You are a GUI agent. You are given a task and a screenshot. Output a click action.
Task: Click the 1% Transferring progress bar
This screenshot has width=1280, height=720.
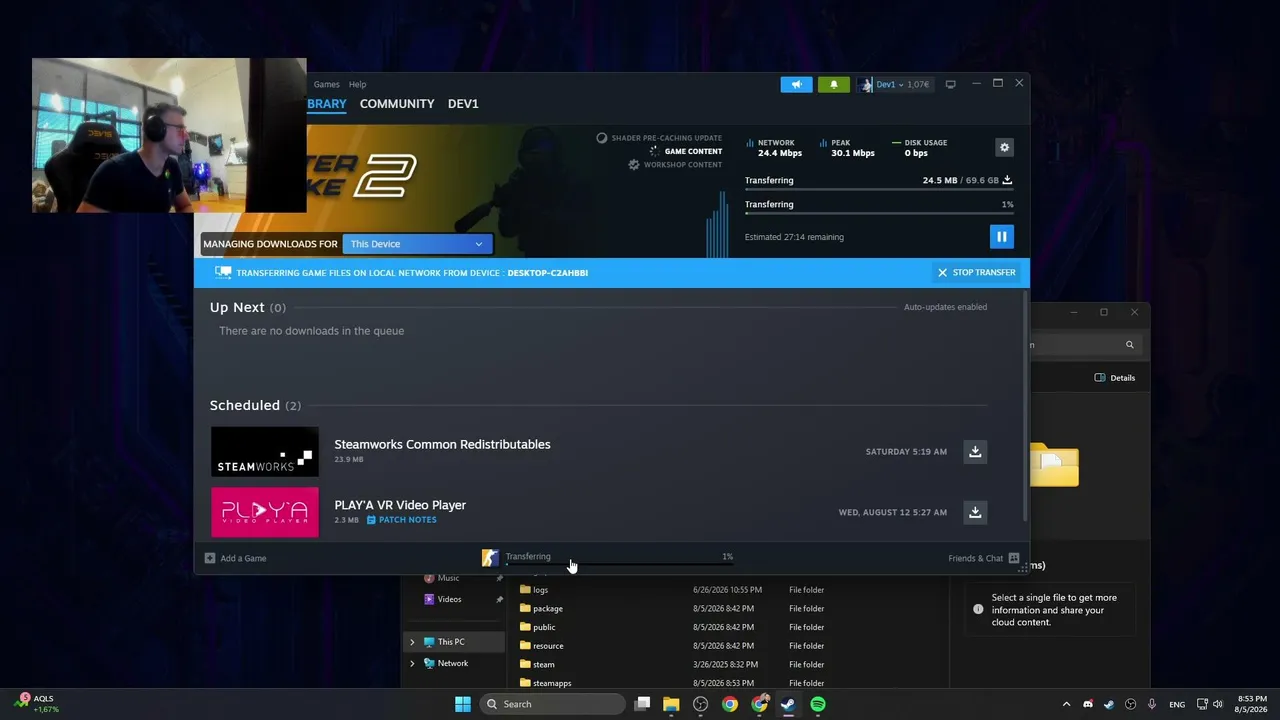point(879,213)
